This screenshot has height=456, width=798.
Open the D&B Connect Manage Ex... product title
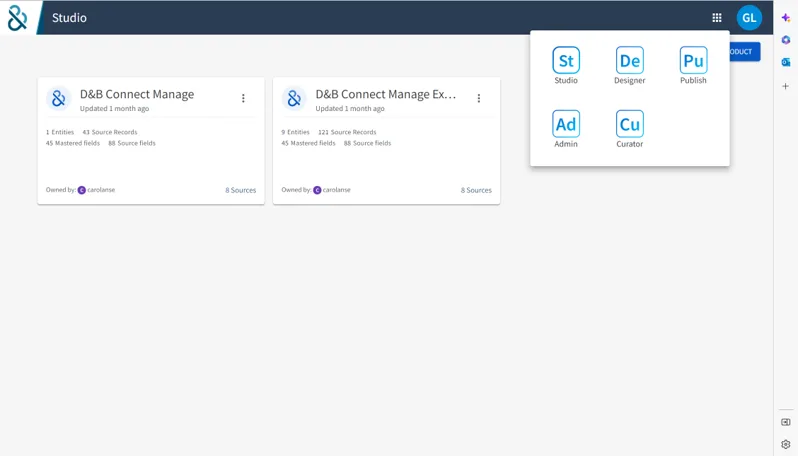pyautogui.click(x=386, y=94)
